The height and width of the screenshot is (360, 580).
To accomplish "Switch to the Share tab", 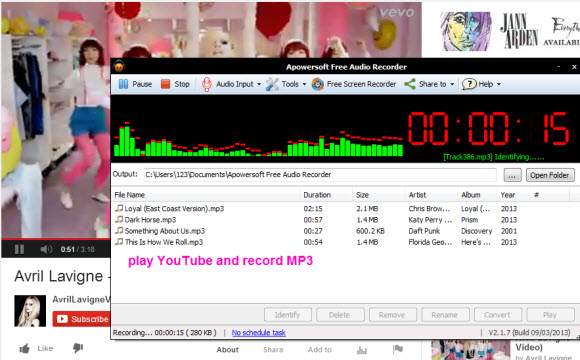I will pos(273,350).
